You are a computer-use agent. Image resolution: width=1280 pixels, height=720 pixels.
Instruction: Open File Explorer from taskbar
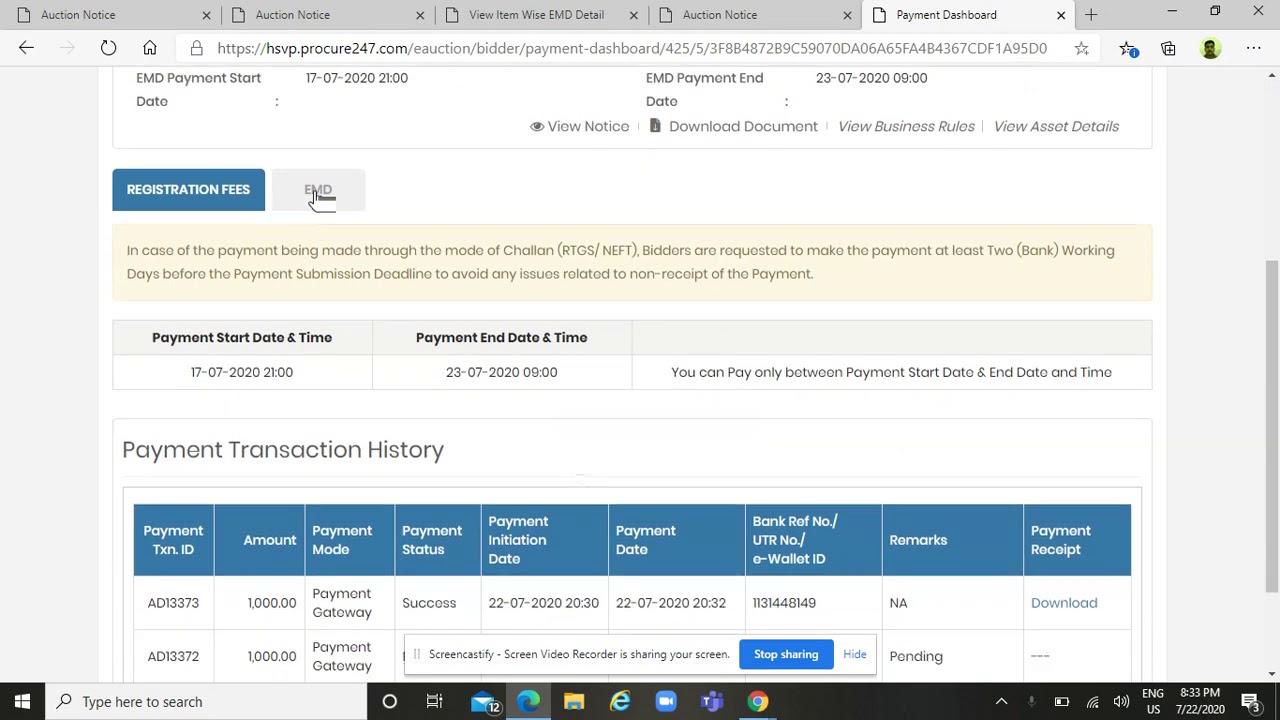click(x=574, y=702)
